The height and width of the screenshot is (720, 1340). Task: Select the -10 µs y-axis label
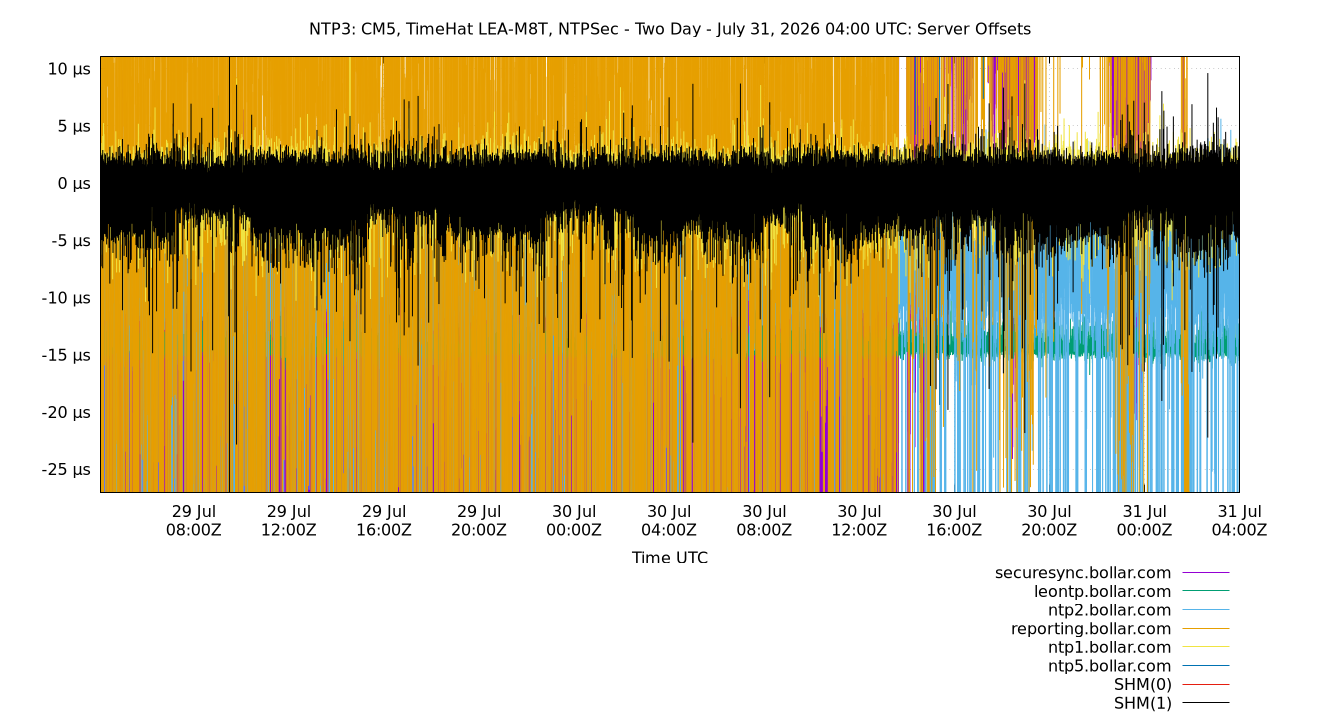66,297
